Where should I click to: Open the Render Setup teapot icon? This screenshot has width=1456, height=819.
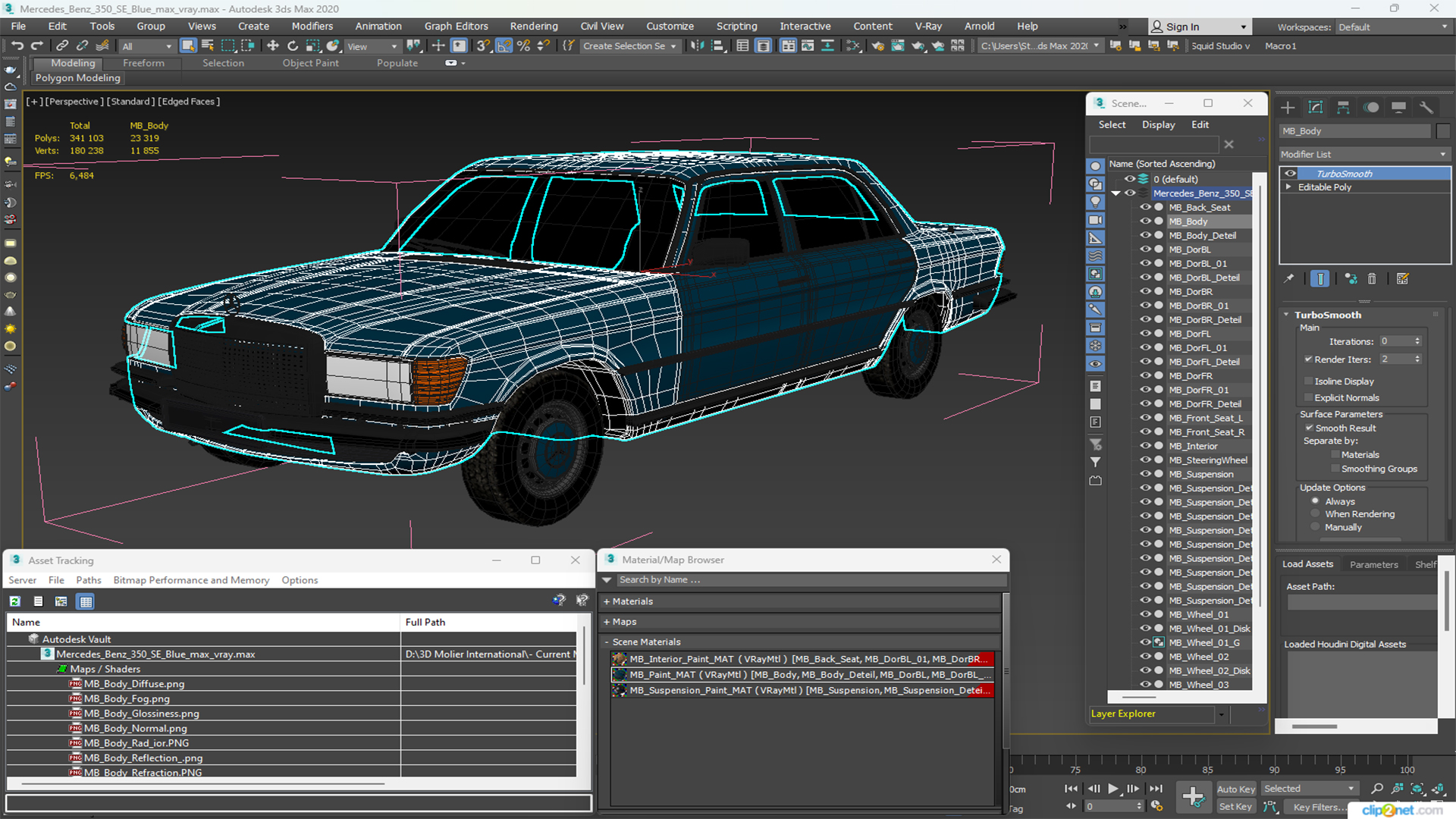(x=878, y=46)
